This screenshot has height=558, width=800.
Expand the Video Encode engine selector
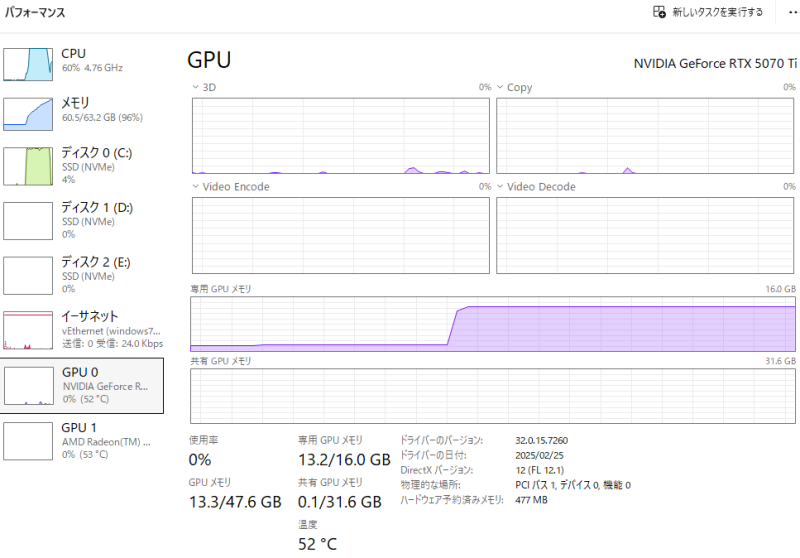(x=195, y=187)
